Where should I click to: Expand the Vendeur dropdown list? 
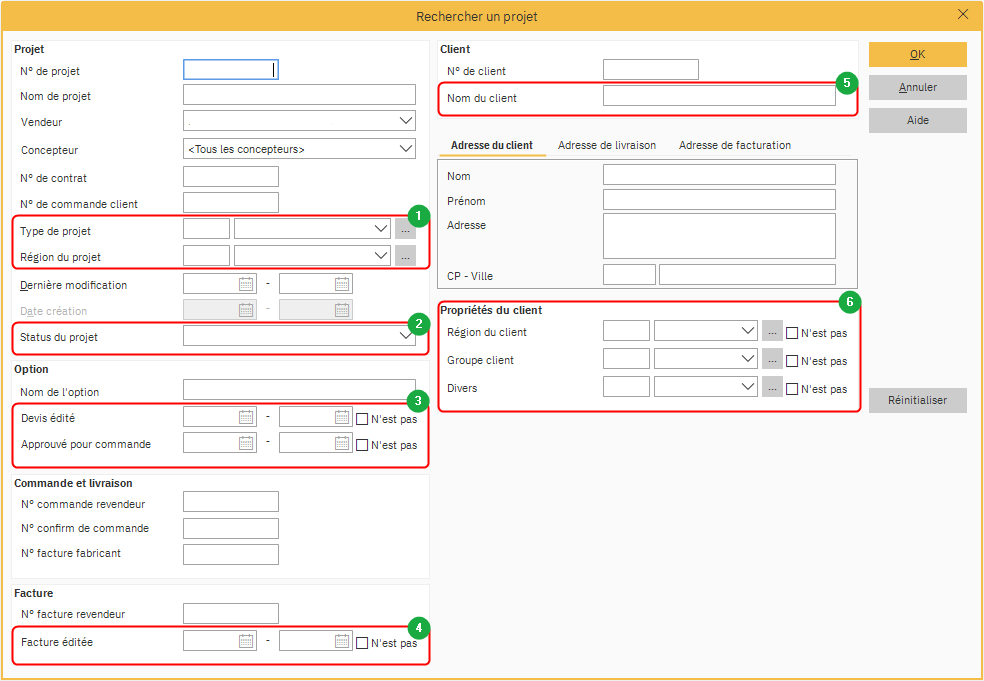pos(405,121)
